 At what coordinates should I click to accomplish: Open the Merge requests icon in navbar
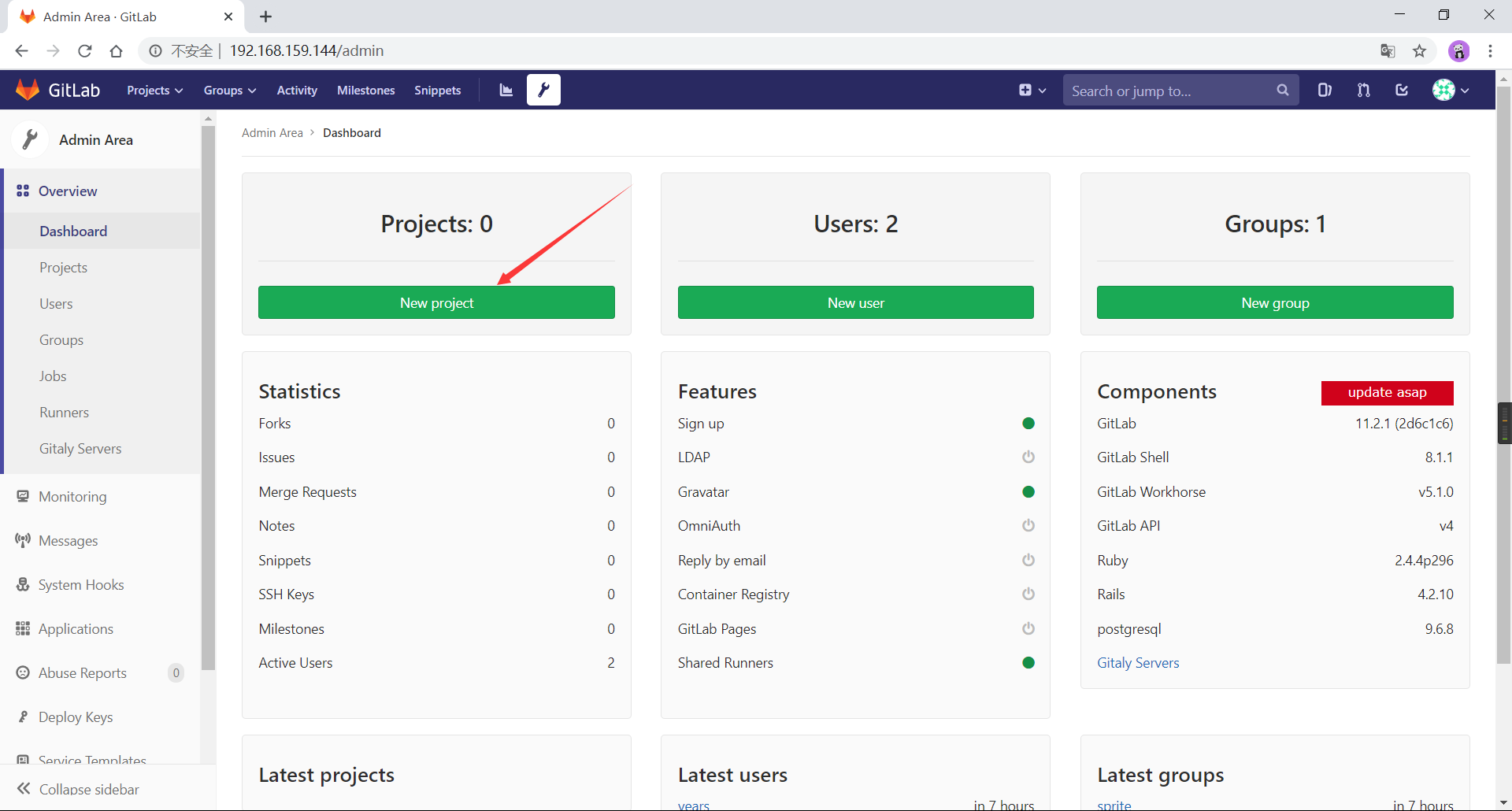[1363, 90]
